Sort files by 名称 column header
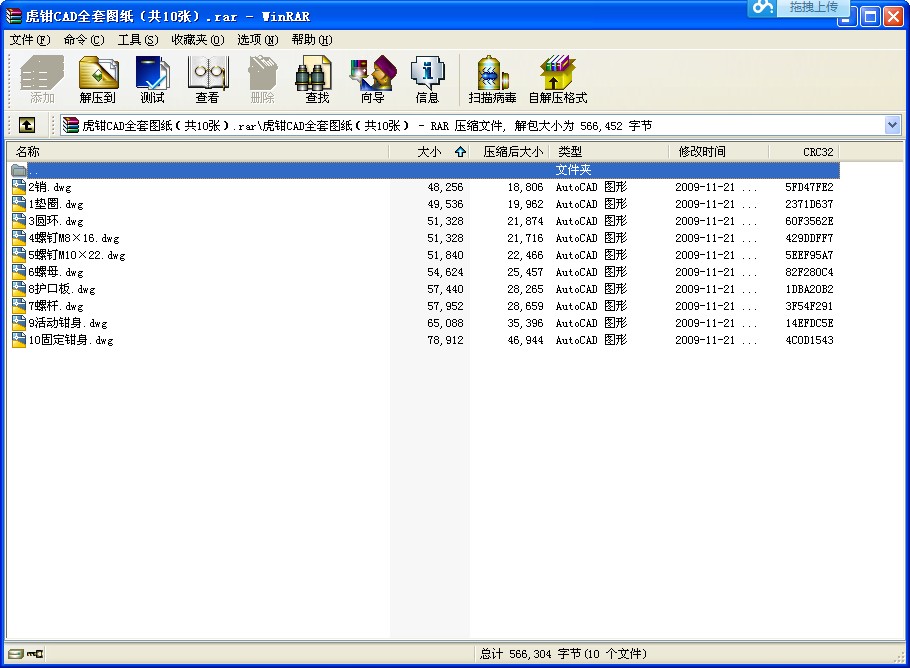Image resolution: width=910 pixels, height=668 pixels. tap(28, 152)
